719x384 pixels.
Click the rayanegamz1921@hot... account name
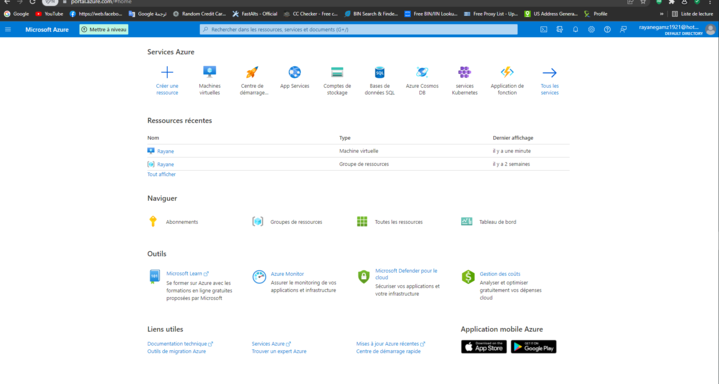click(669, 27)
